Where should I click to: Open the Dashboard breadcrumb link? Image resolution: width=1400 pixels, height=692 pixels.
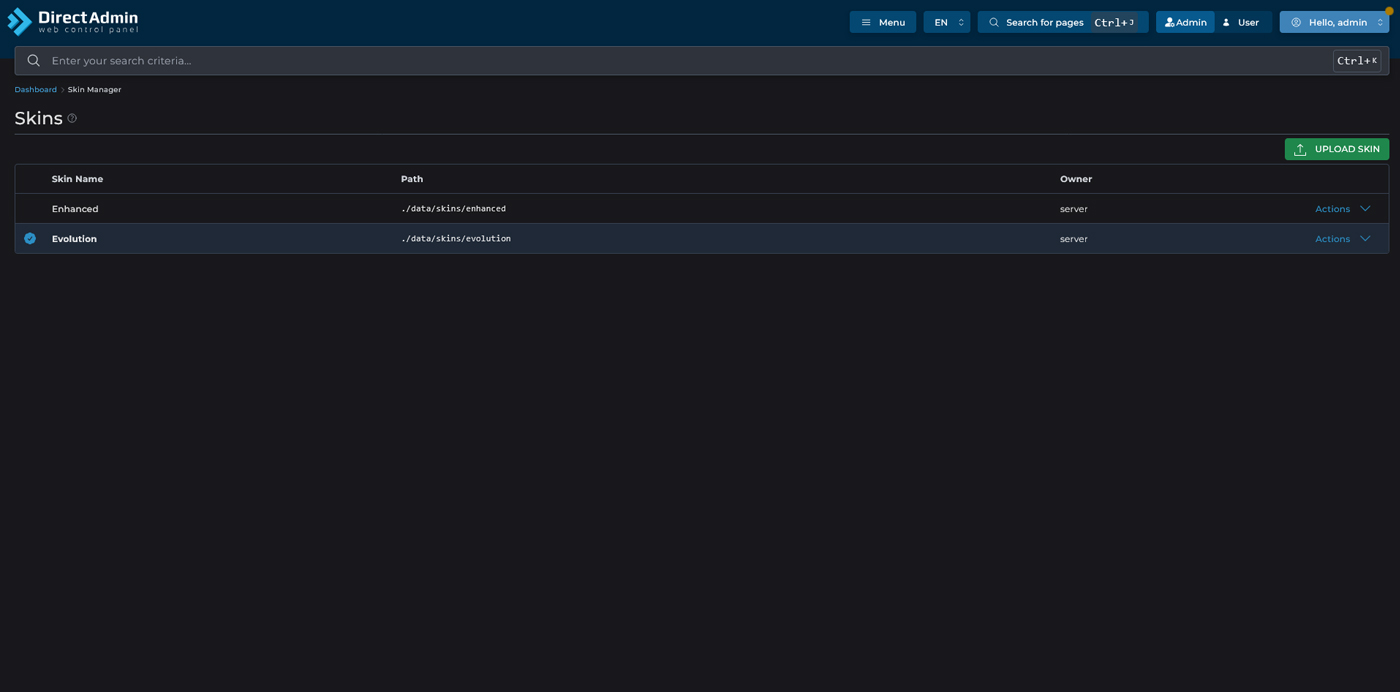click(x=35, y=89)
